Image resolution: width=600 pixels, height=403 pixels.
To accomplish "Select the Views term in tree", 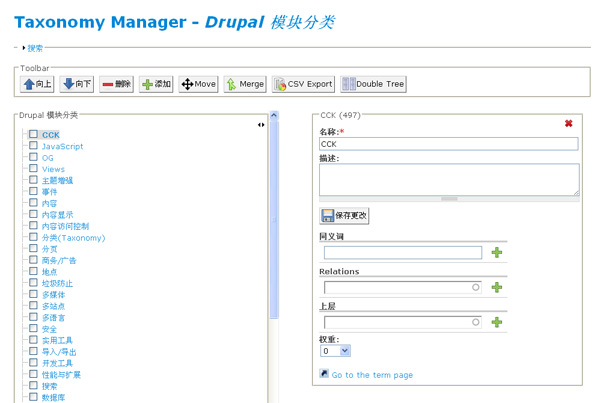I will coord(53,169).
